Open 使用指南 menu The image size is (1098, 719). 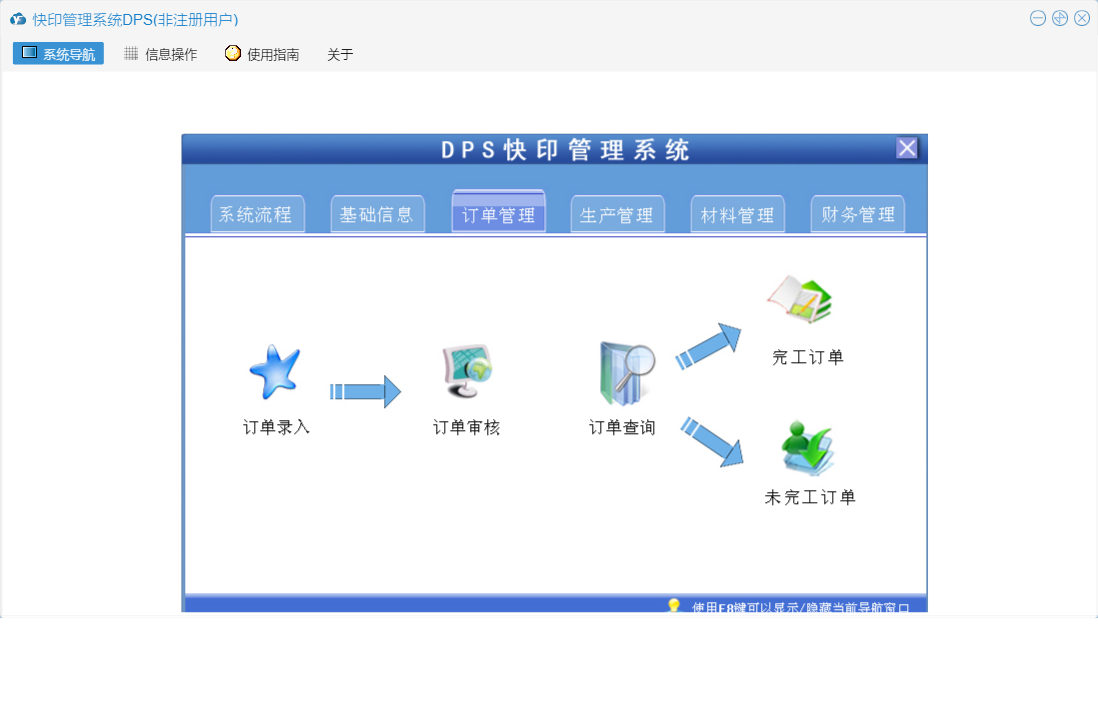(x=263, y=54)
